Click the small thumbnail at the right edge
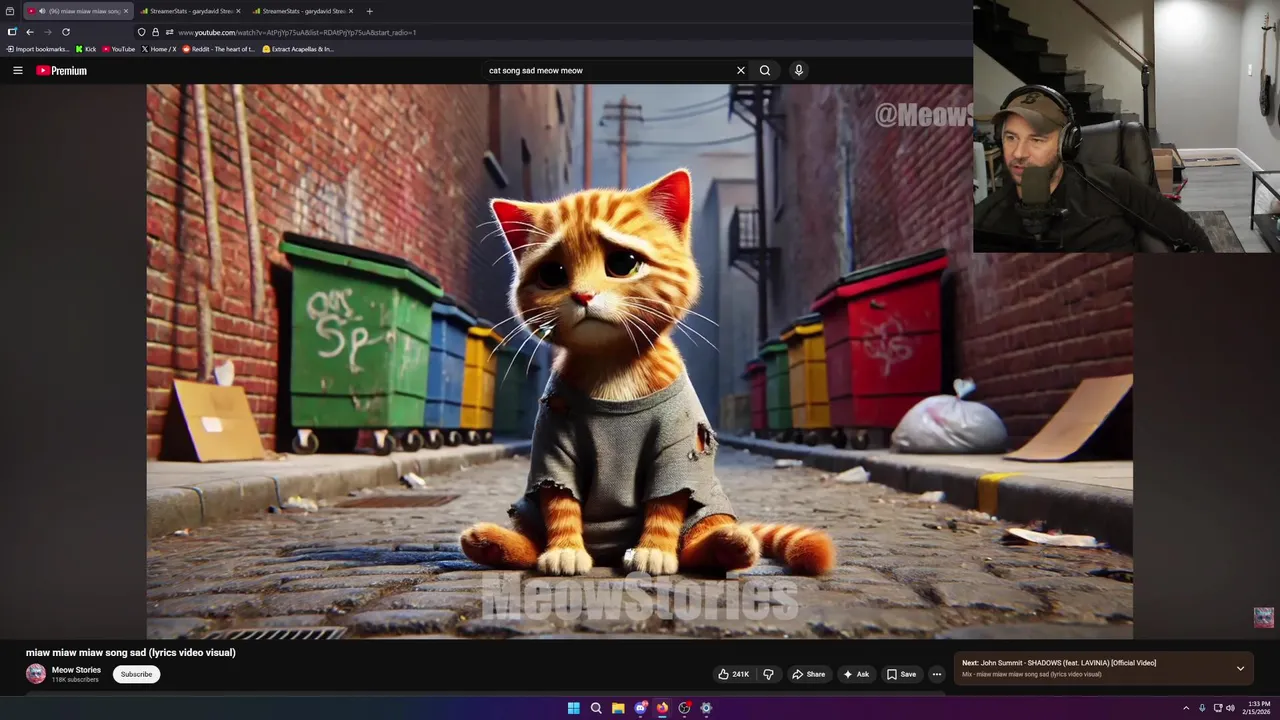 1264,617
